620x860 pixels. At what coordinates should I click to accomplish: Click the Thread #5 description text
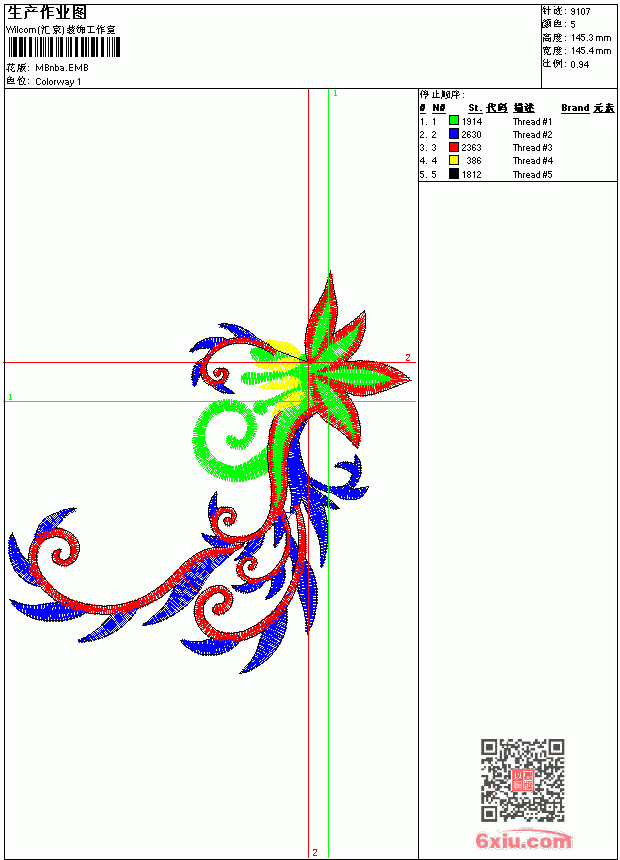tap(532, 174)
